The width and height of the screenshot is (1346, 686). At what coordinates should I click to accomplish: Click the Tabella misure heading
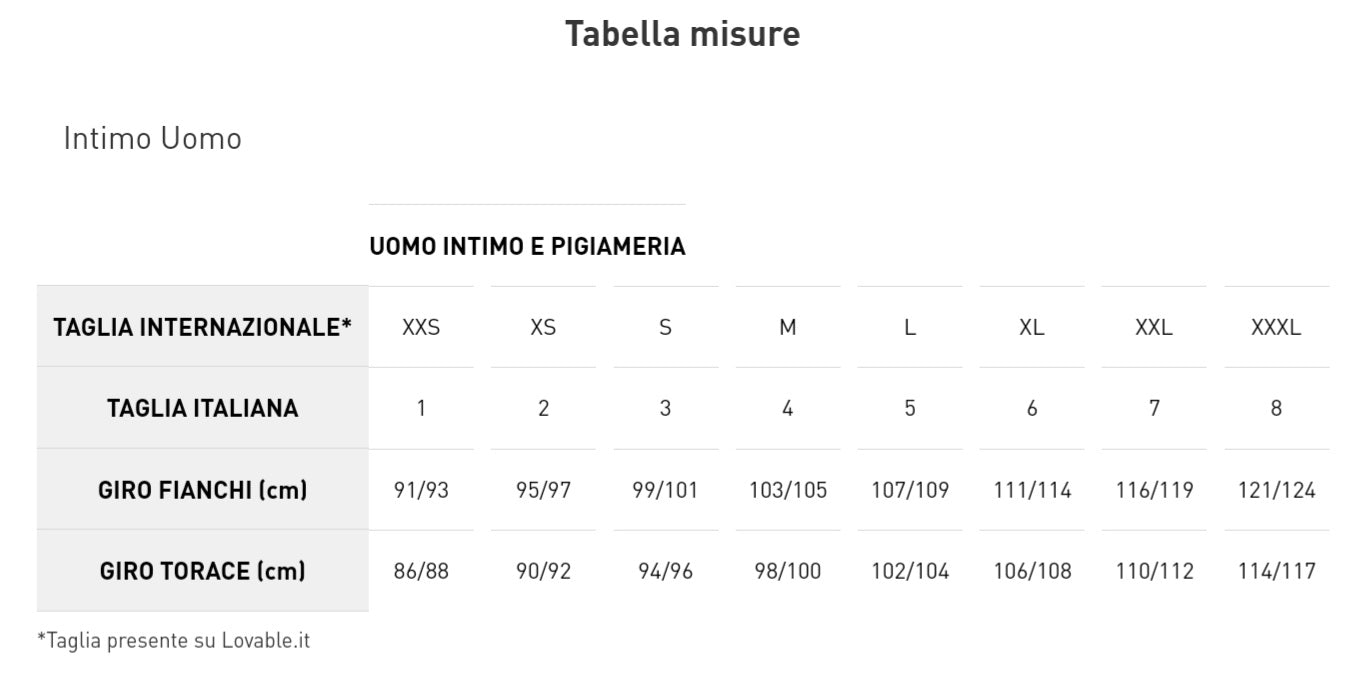[x=682, y=34]
